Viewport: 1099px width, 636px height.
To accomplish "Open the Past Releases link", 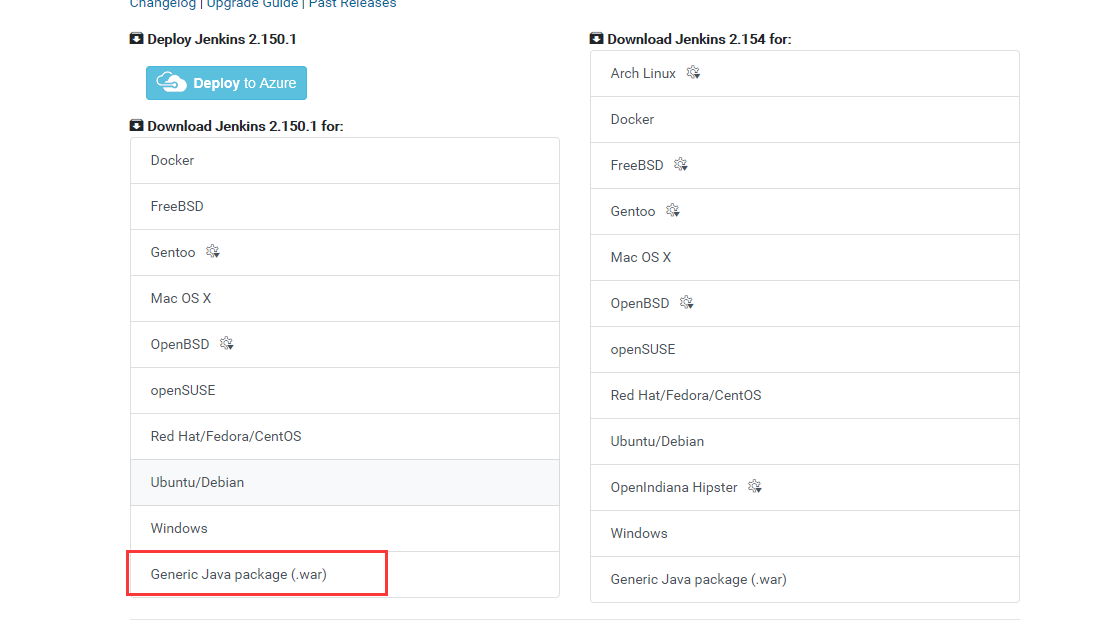I will click(352, 4).
